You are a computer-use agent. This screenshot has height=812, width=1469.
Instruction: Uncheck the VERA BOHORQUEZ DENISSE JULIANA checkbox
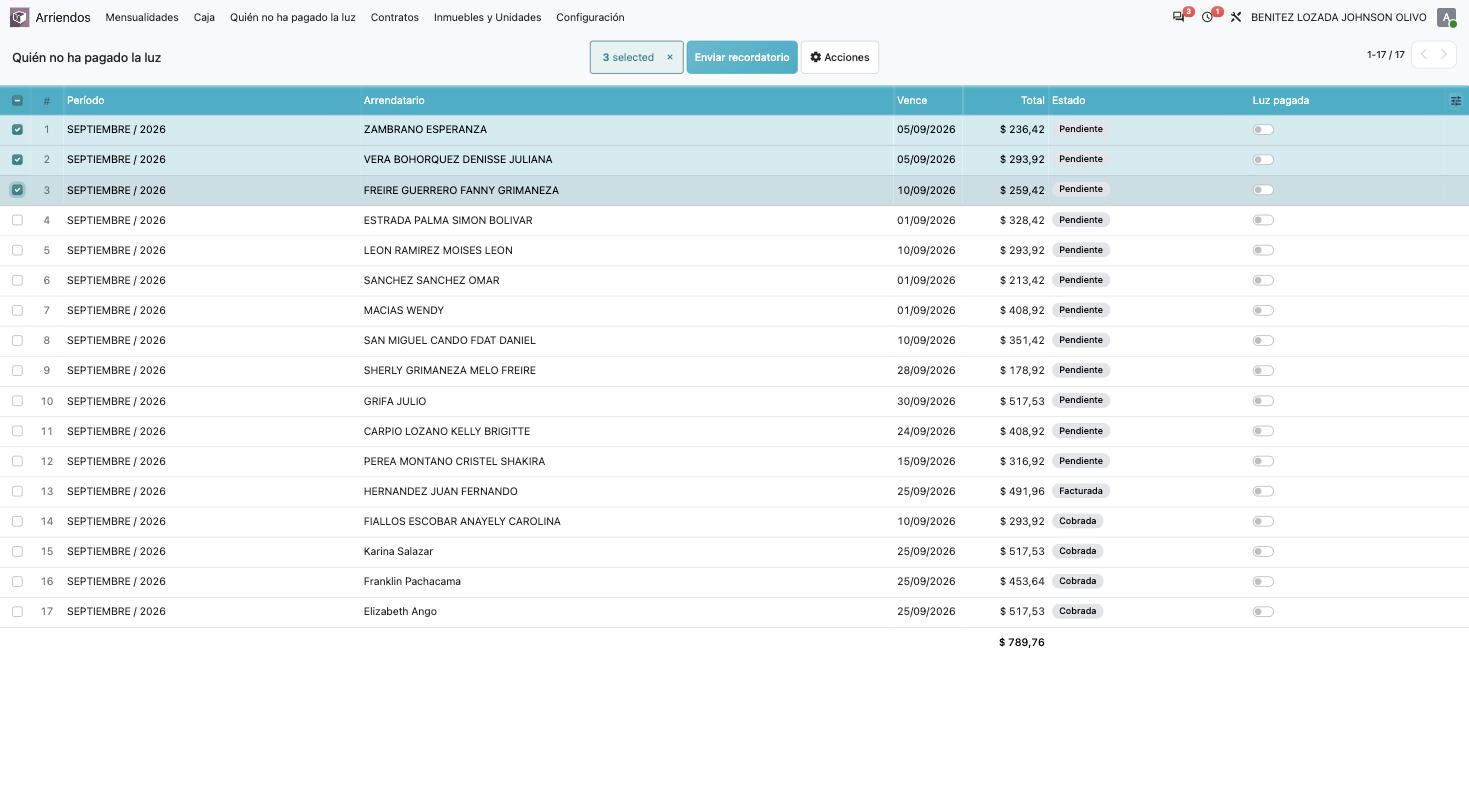[x=17, y=159]
